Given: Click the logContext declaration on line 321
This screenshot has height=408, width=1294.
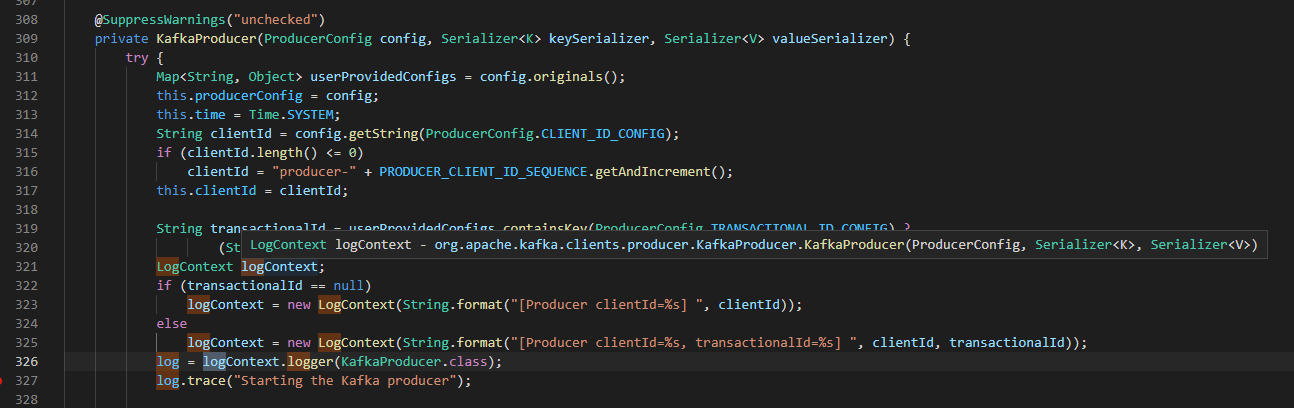Looking at the screenshot, I should coord(279,266).
